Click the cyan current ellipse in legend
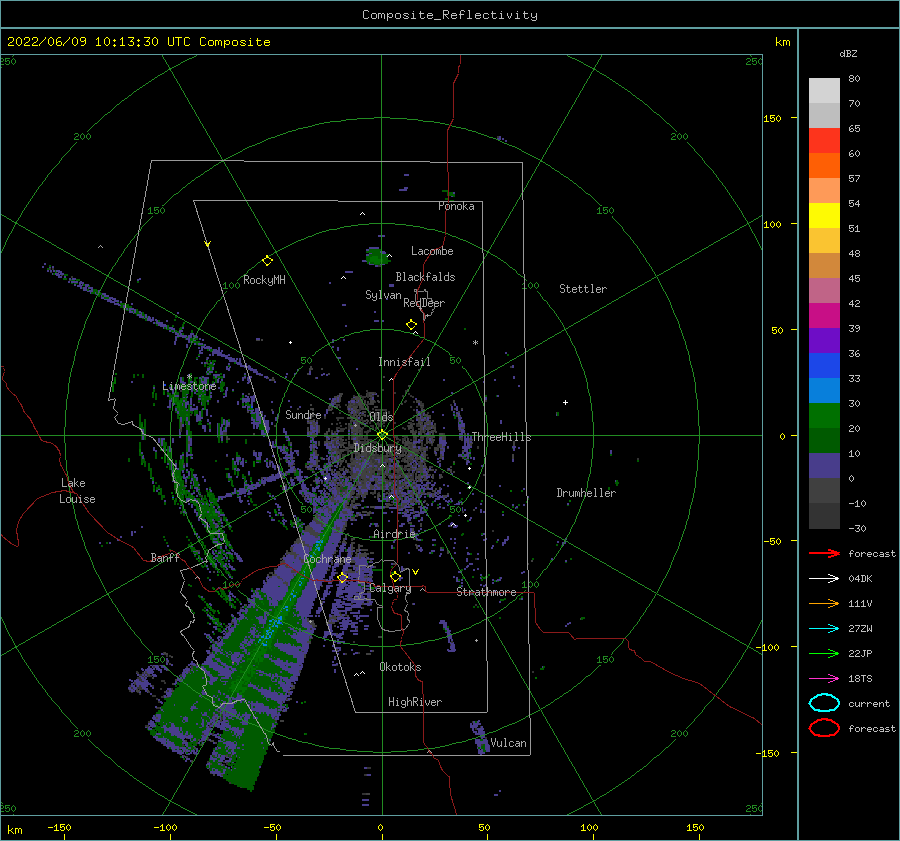The width and height of the screenshot is (900, 841). coord(824,703)
